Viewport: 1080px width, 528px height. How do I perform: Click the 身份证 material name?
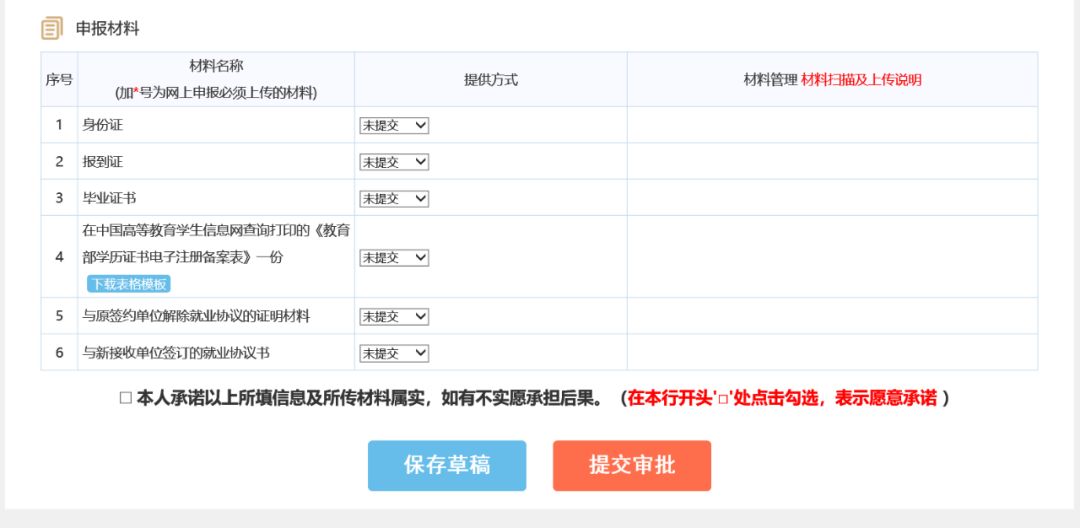pos(103,125)
